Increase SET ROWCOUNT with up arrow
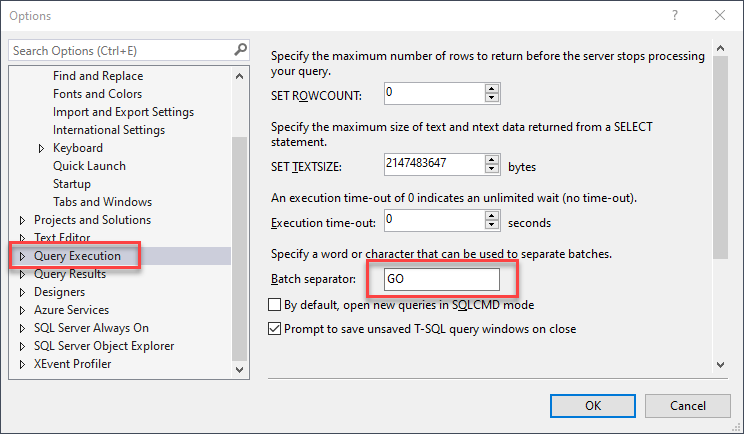Screen dimensions: 744x434 pos(491,89)
